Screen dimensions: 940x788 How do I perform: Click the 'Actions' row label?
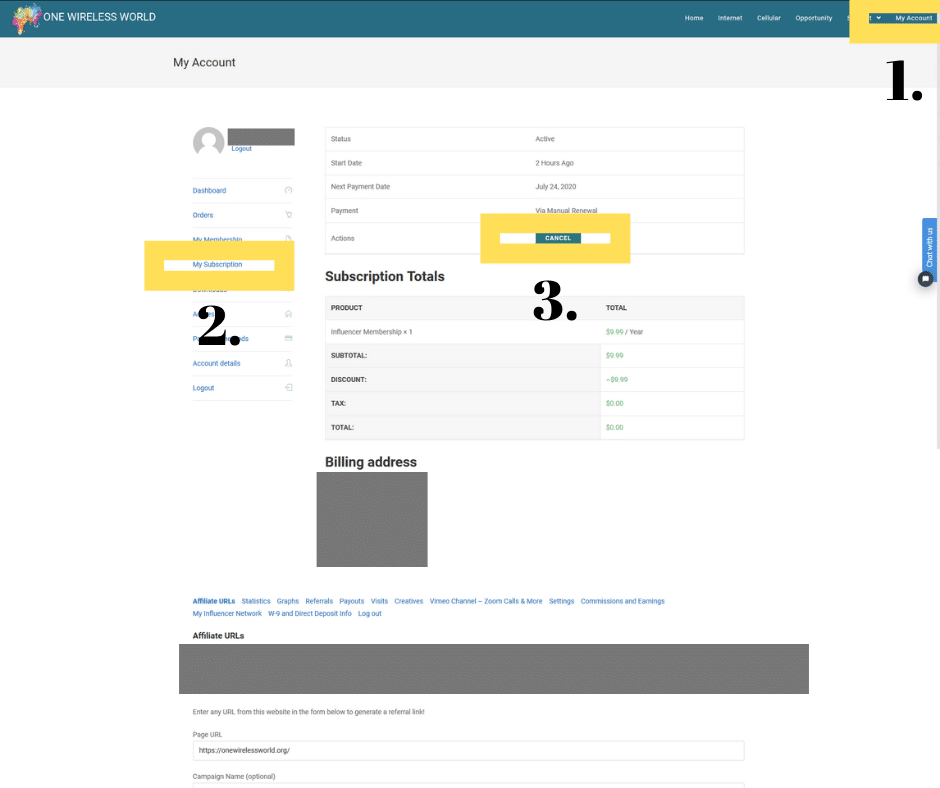pyautogui.click(x=342, y=238)
